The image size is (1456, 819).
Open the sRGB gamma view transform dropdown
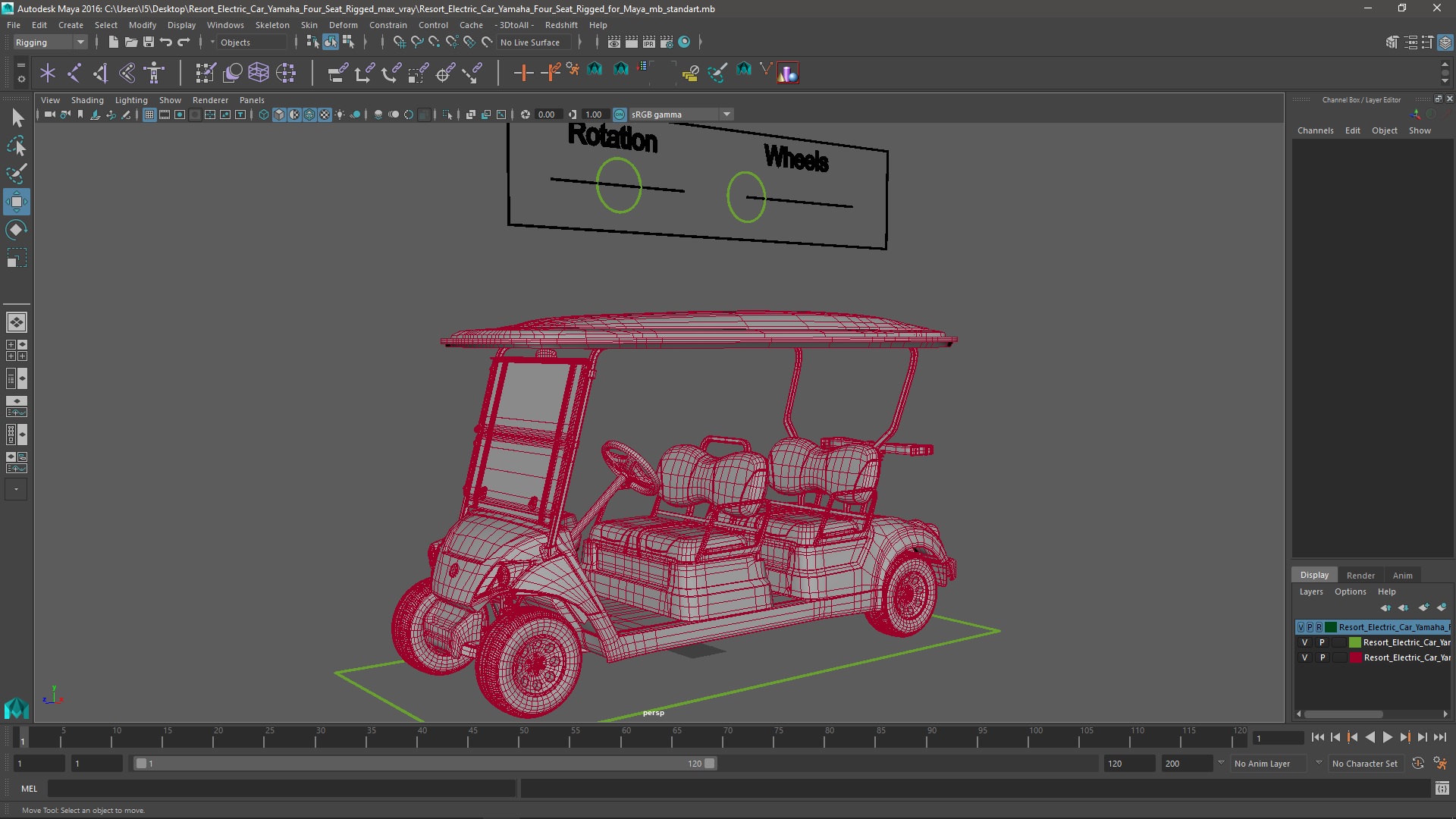click(x=681, y=115)
